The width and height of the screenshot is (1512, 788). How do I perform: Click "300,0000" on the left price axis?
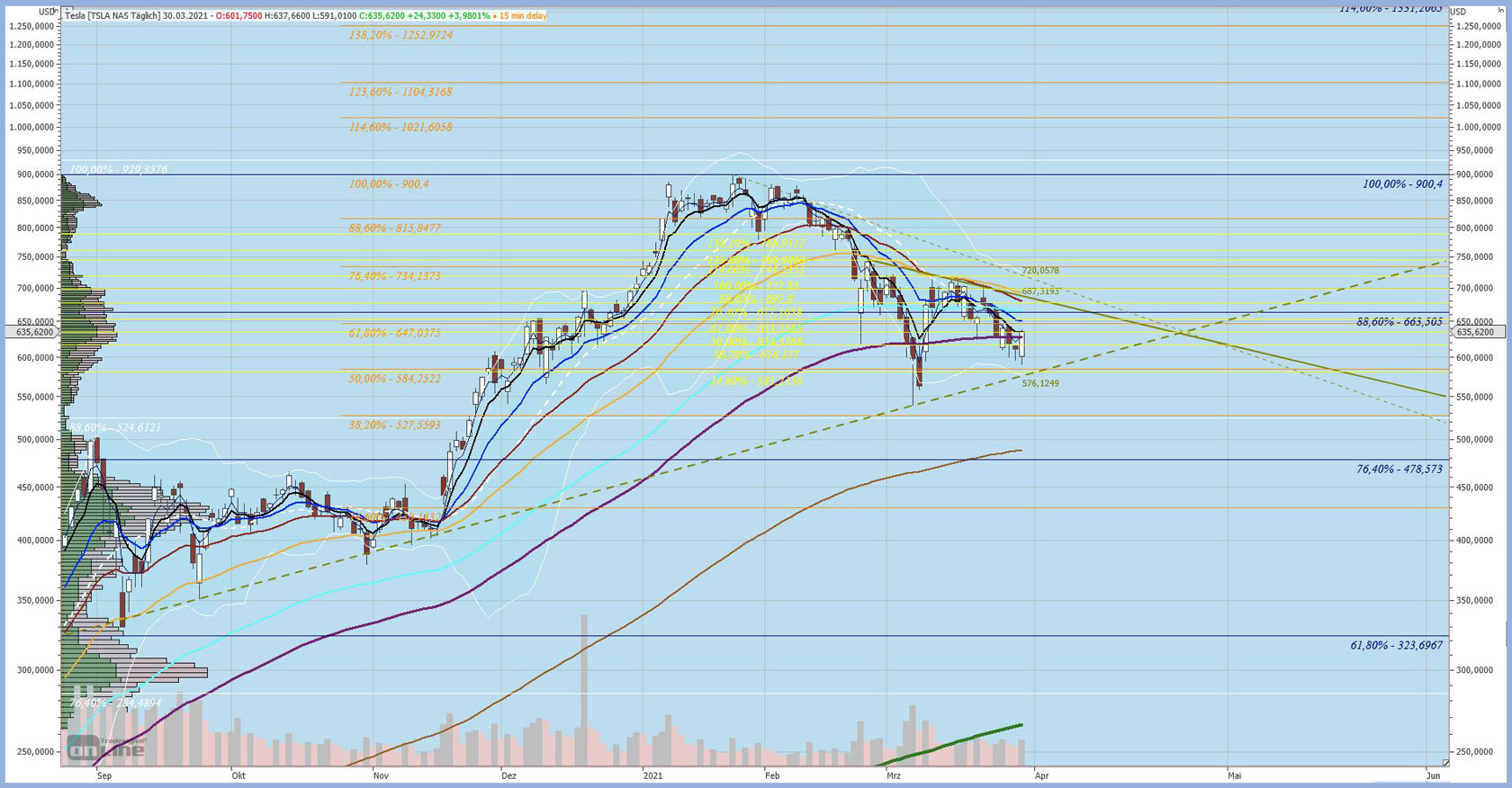[35, 670]
